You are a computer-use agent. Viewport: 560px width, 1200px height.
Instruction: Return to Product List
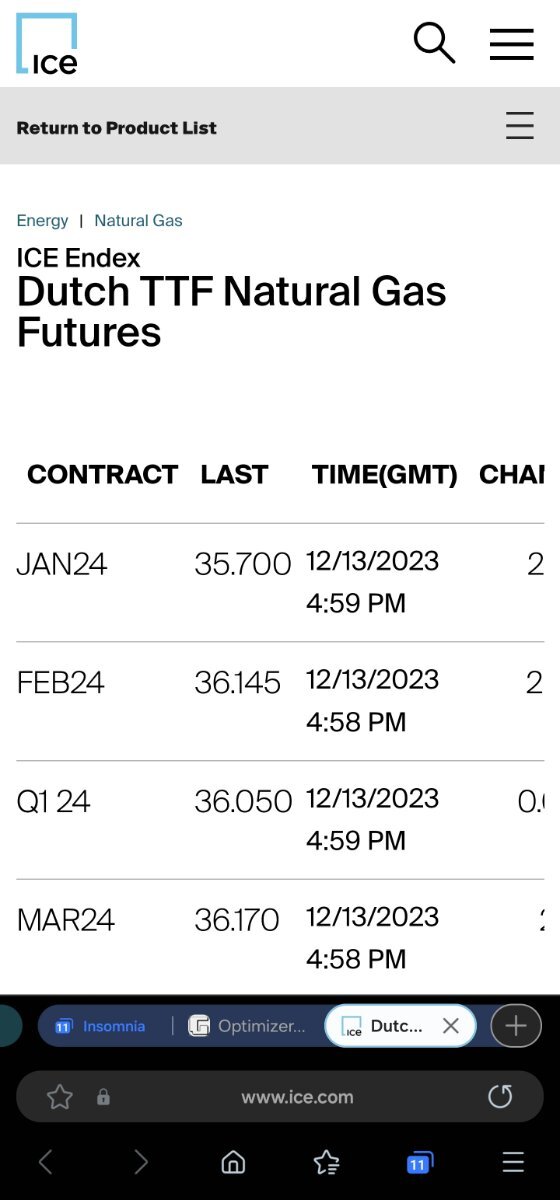(x=117, y=128)
